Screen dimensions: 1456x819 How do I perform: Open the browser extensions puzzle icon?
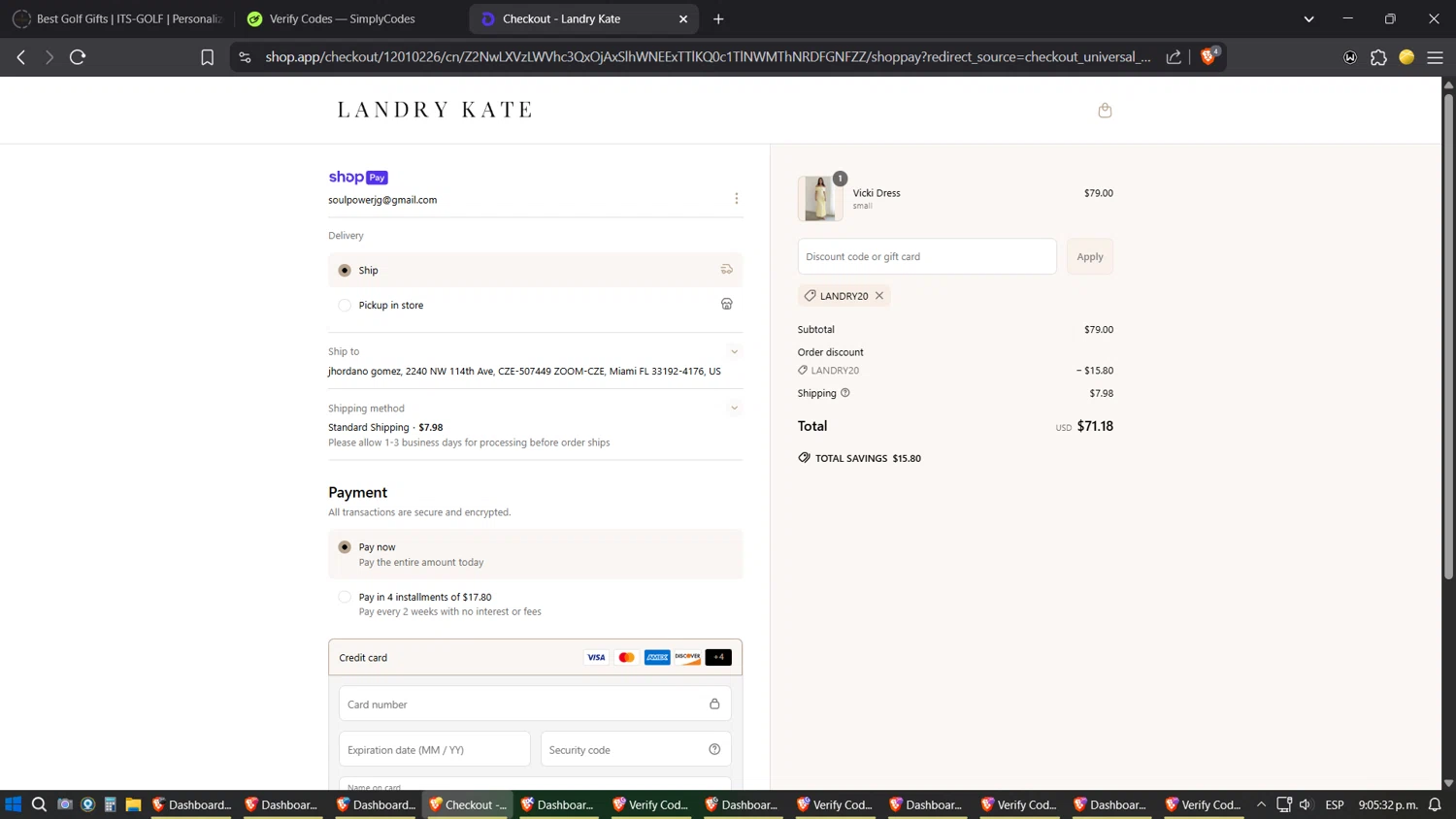pos(1378,57)
